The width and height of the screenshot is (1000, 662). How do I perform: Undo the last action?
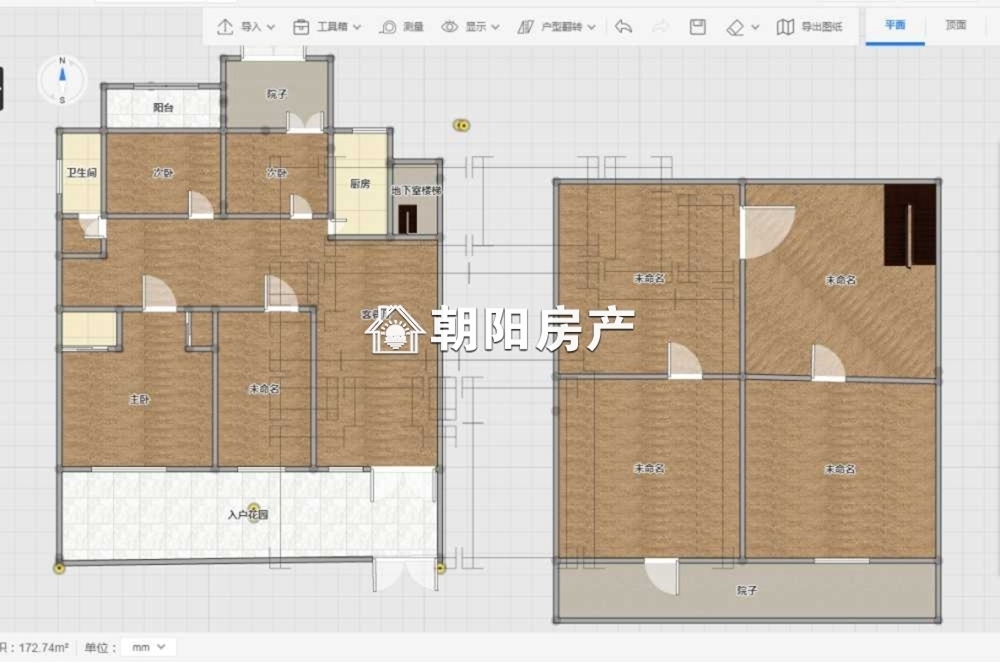[623, 27]
